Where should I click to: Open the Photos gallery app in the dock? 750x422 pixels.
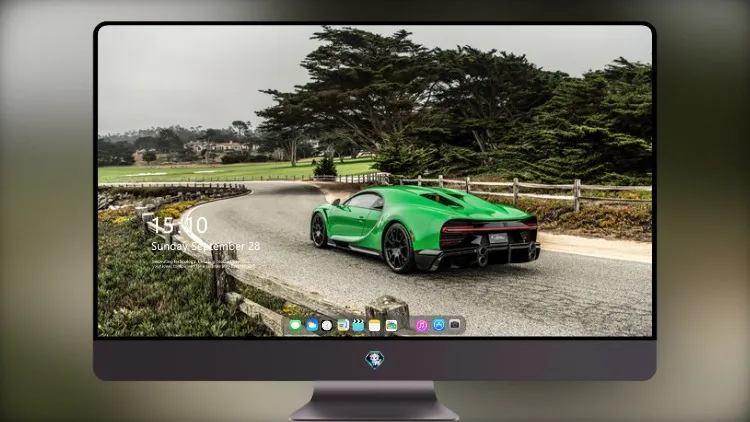pos(391,325)
